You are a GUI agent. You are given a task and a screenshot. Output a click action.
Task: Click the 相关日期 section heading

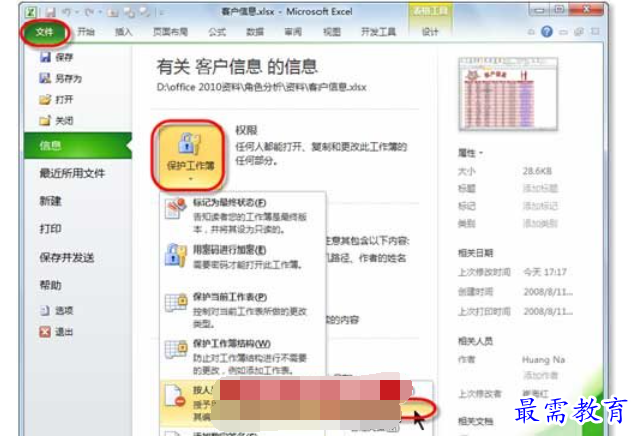[475, 253]
